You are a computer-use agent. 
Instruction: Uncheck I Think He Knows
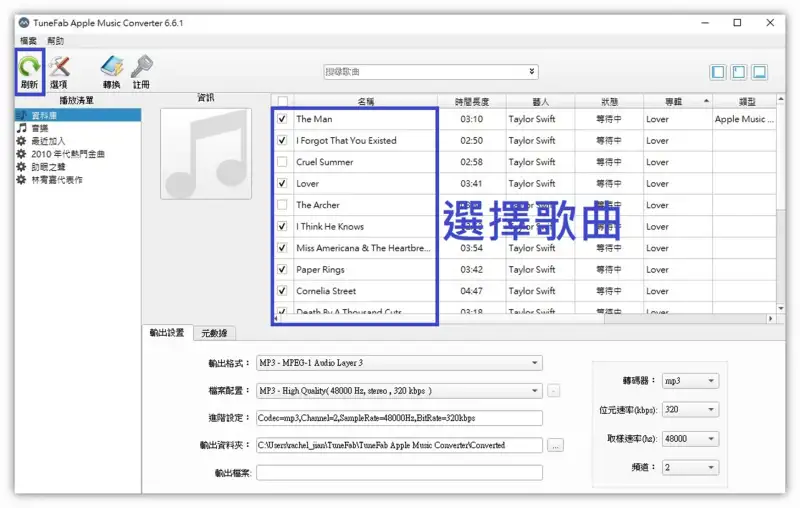(282, 226)
